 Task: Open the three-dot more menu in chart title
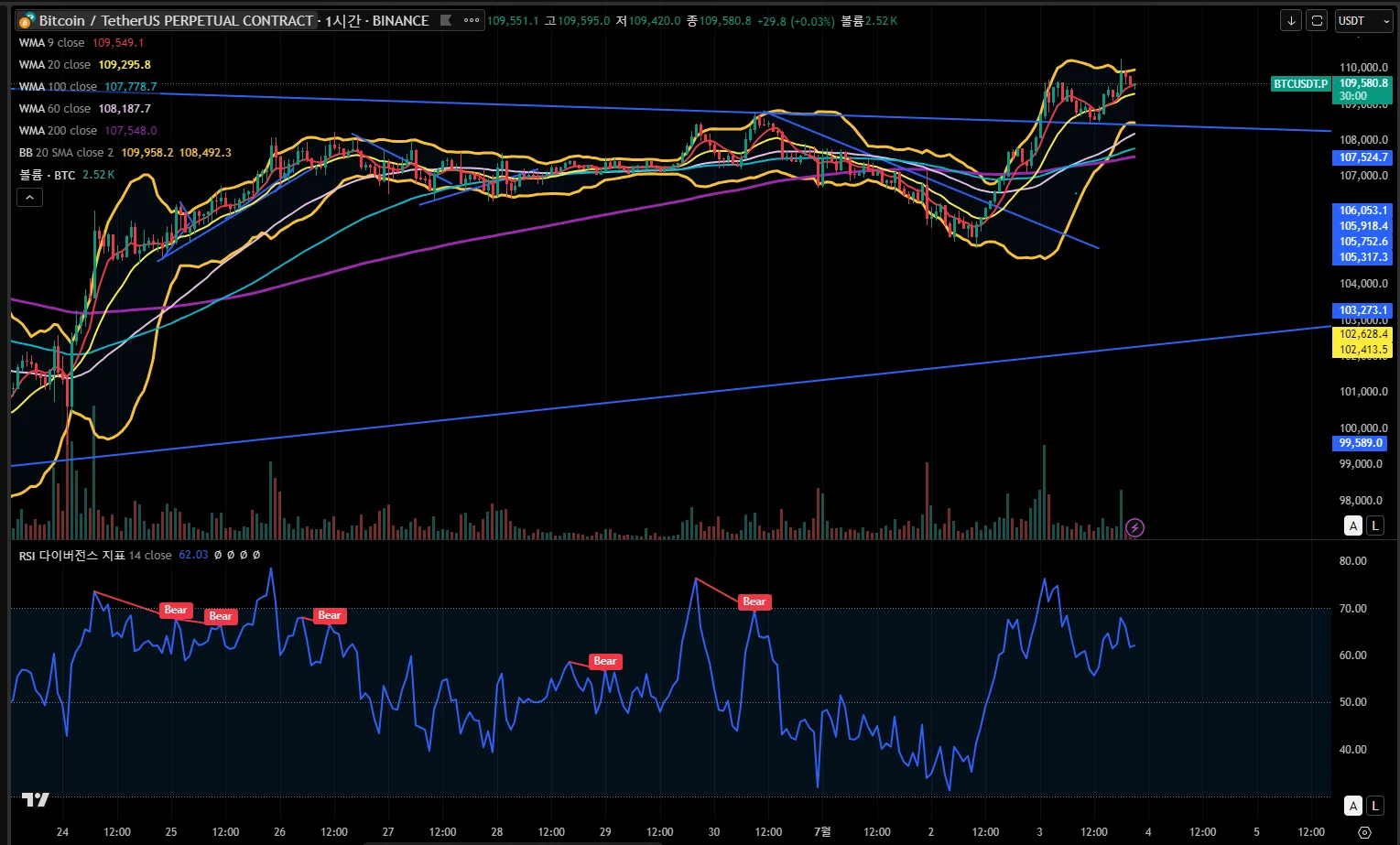[472, 20]
